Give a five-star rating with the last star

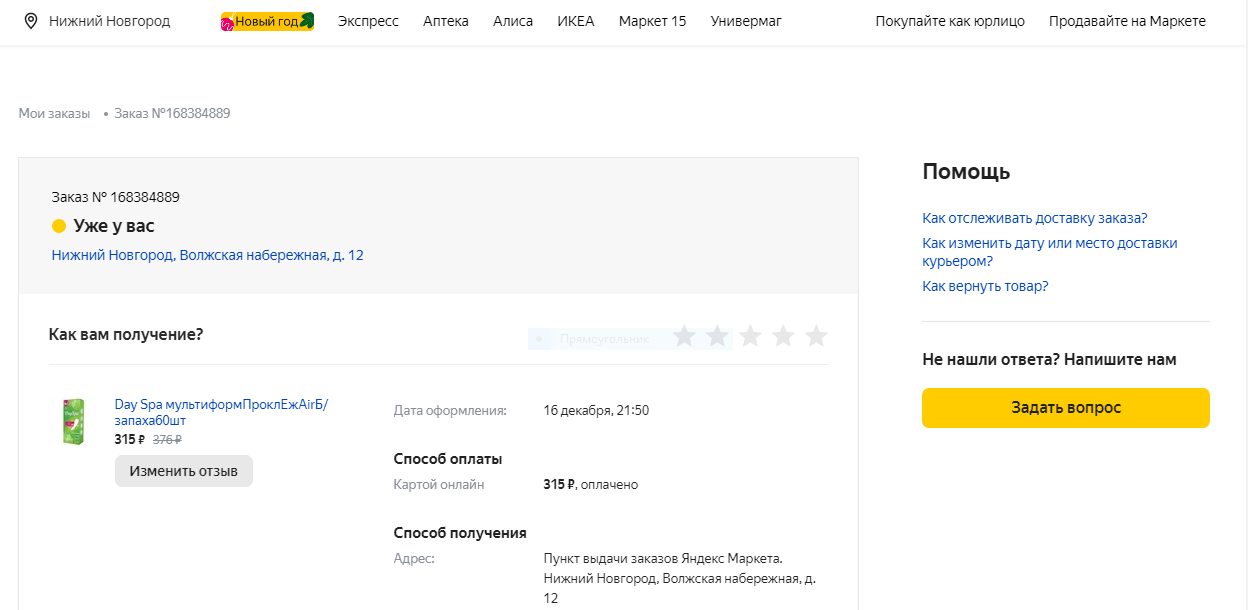[816, 337]
